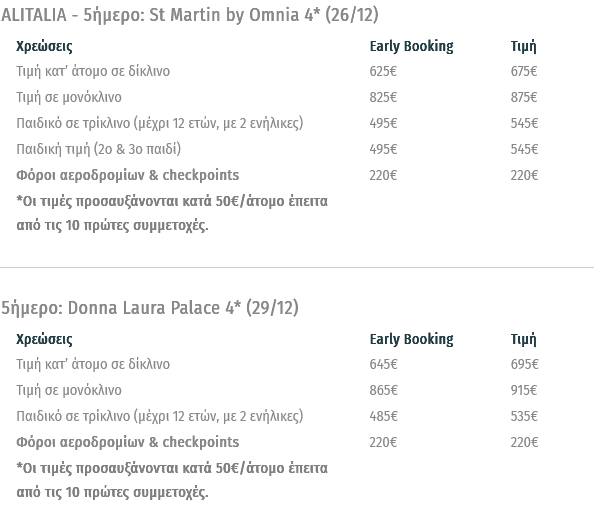Screen dimensions: 594x517
Task: Click the 535€ child triple room price
Action: point(524,416)
